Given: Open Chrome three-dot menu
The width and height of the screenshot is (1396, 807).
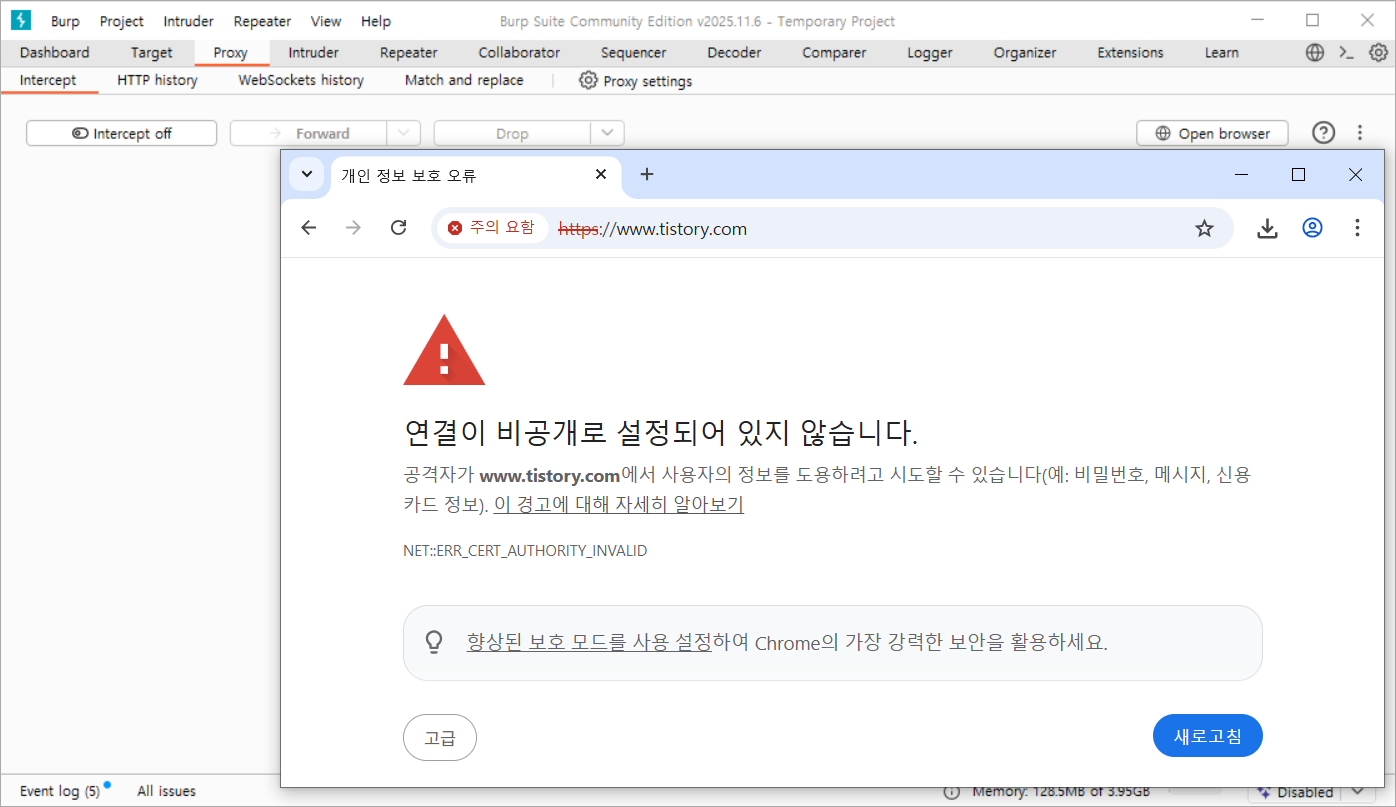Looking at the screenshot, I should (1357, 228).
